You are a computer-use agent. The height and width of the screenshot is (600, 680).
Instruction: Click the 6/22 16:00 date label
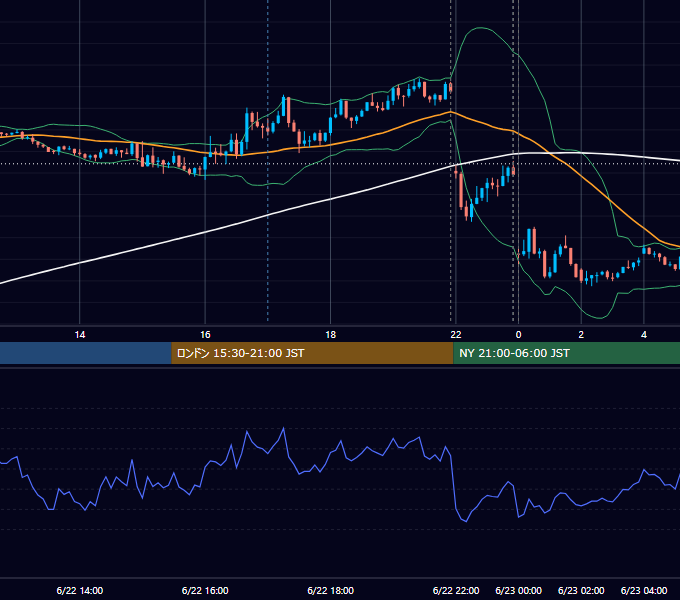click(x=205, y=590)
